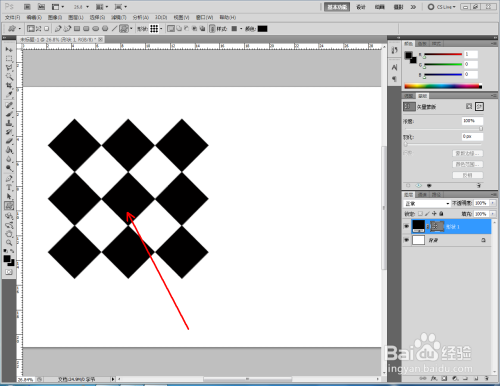Toggle the lock transparent pixels option
Viewport: 500px width, 386px height.
420,214
